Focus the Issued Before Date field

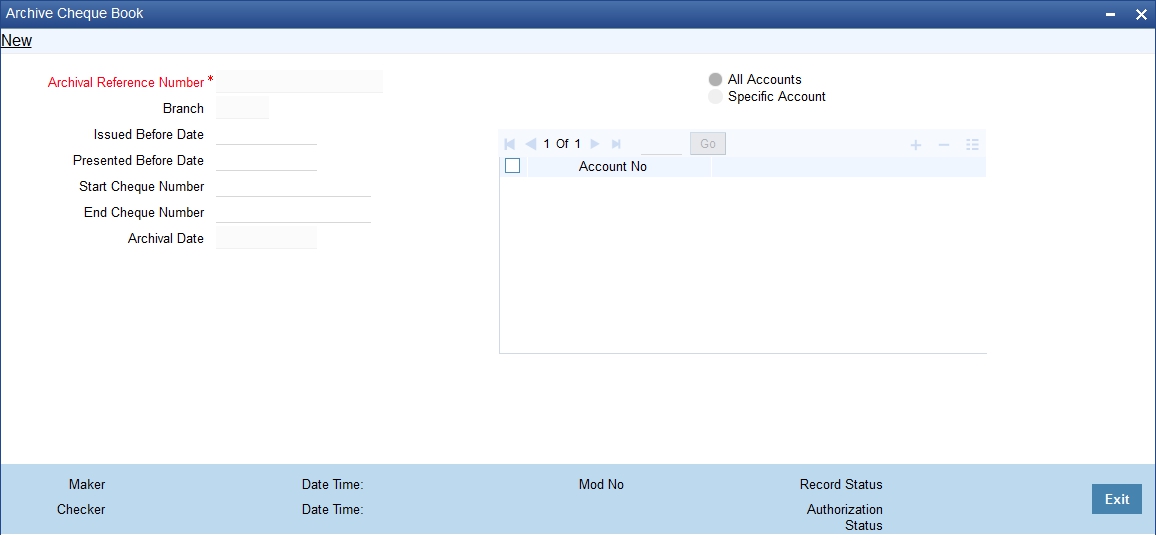pyautogui.click(x=267, y=134)
